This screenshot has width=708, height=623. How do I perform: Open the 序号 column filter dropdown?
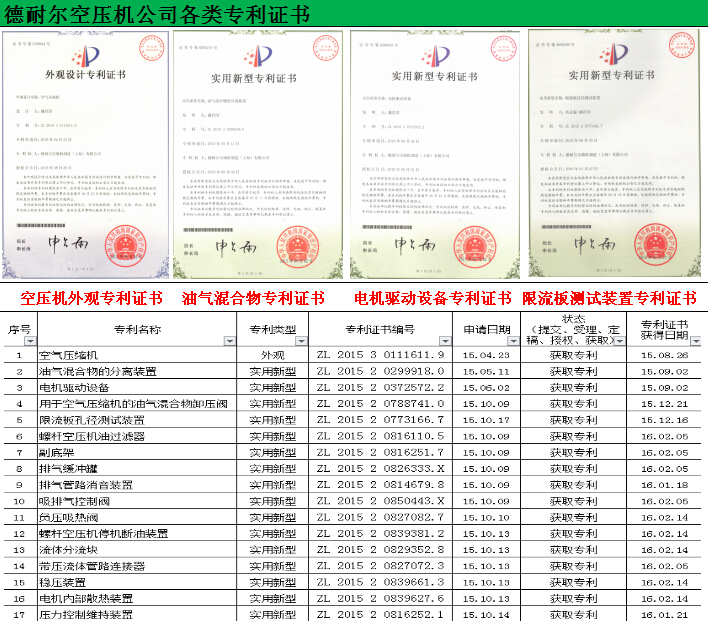coord(31,341)
